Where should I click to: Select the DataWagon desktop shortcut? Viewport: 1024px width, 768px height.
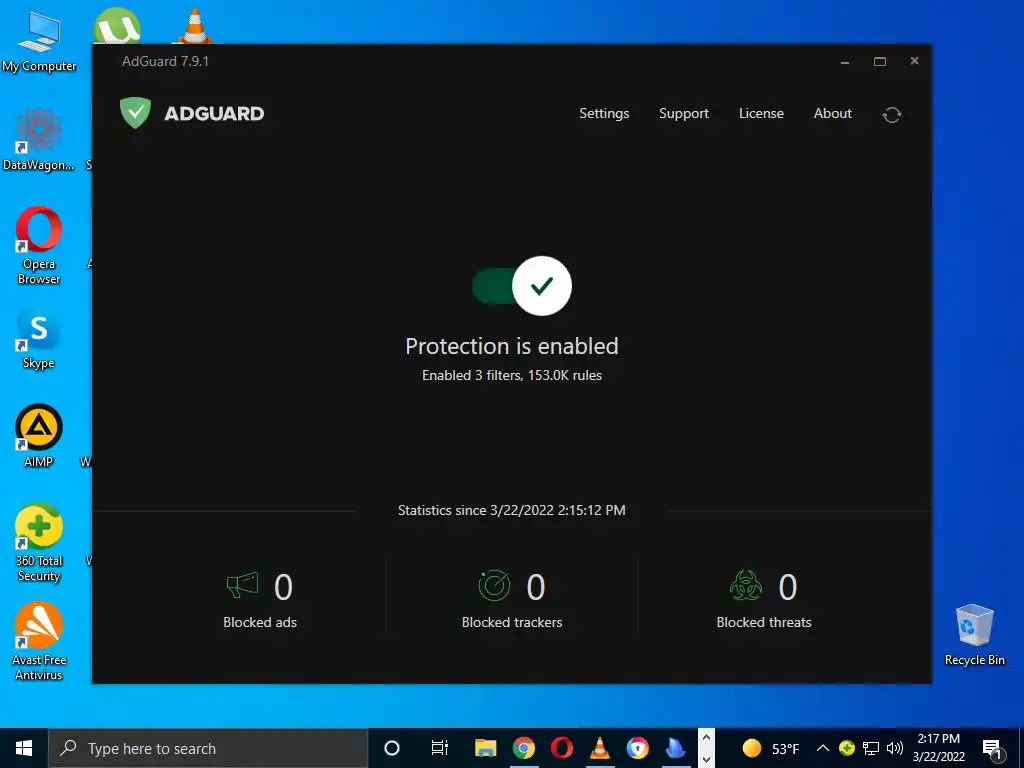(39, 139)
